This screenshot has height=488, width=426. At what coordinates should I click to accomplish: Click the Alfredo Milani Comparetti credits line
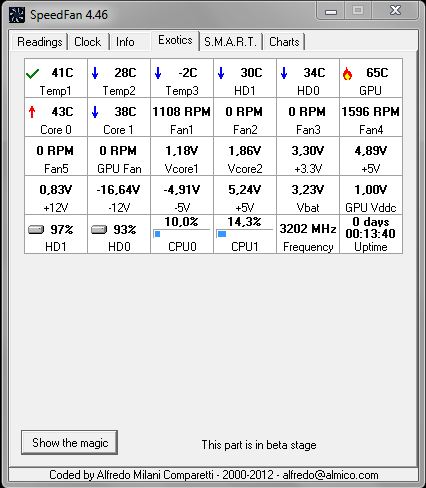tap(214, 475)
